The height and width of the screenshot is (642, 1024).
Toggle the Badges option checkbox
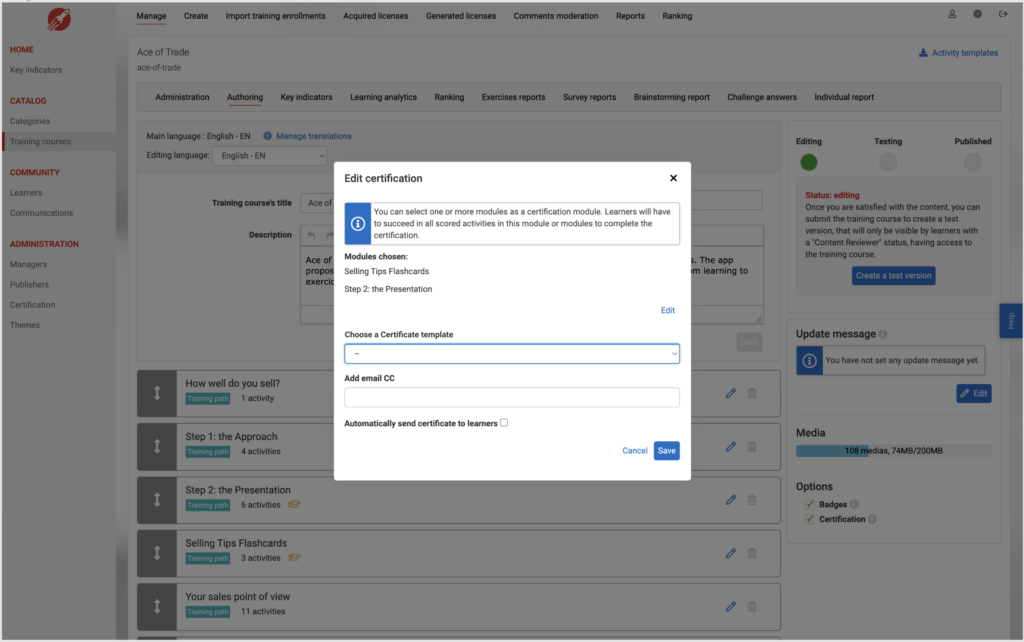(x=810, y=504)
